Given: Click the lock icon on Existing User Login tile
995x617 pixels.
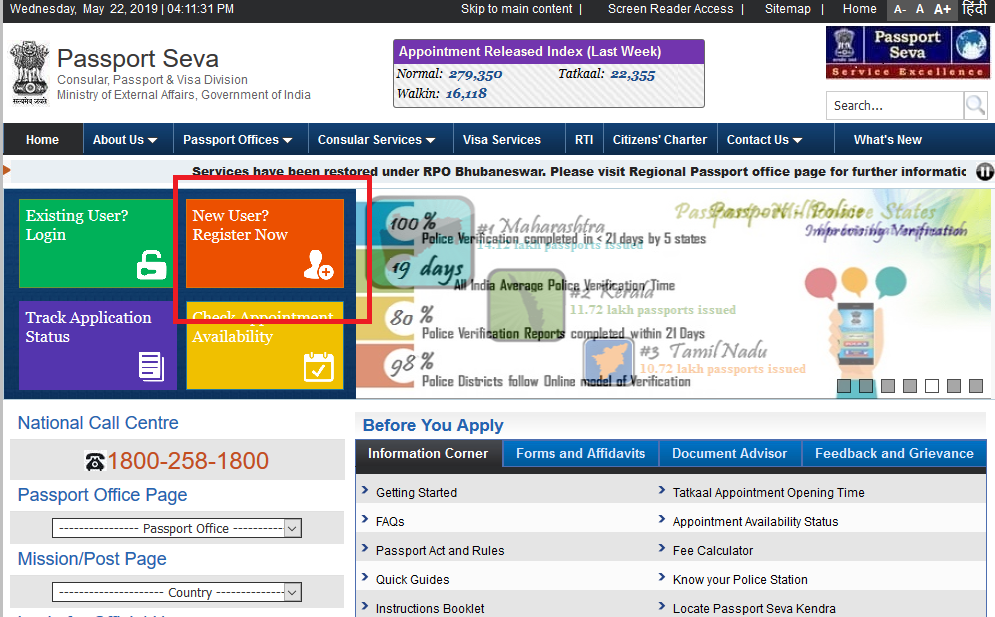Looking at the screenshot, I should tap(152, 263).
